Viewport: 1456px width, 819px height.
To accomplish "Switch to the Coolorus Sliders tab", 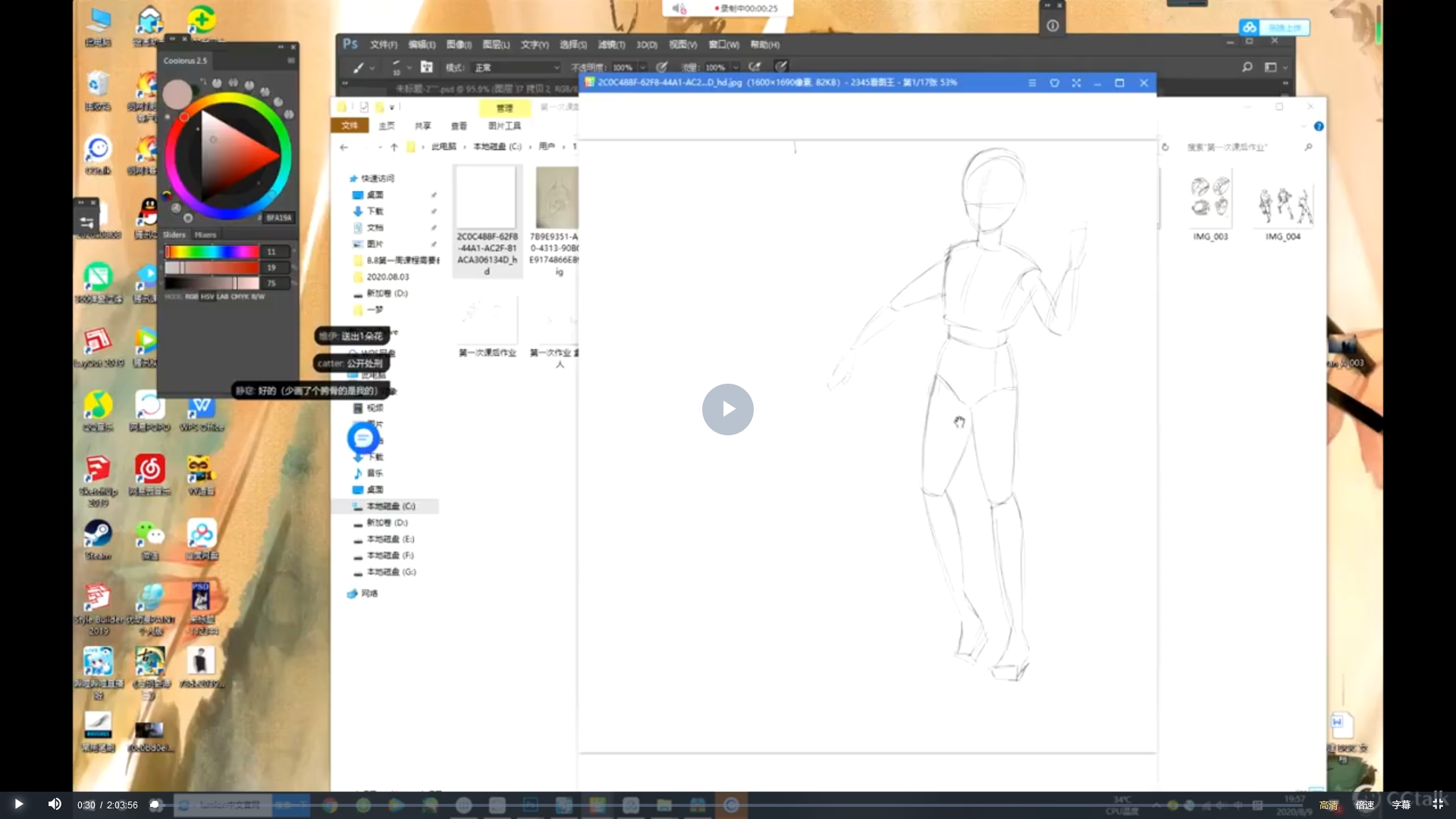I will (174, 235).
